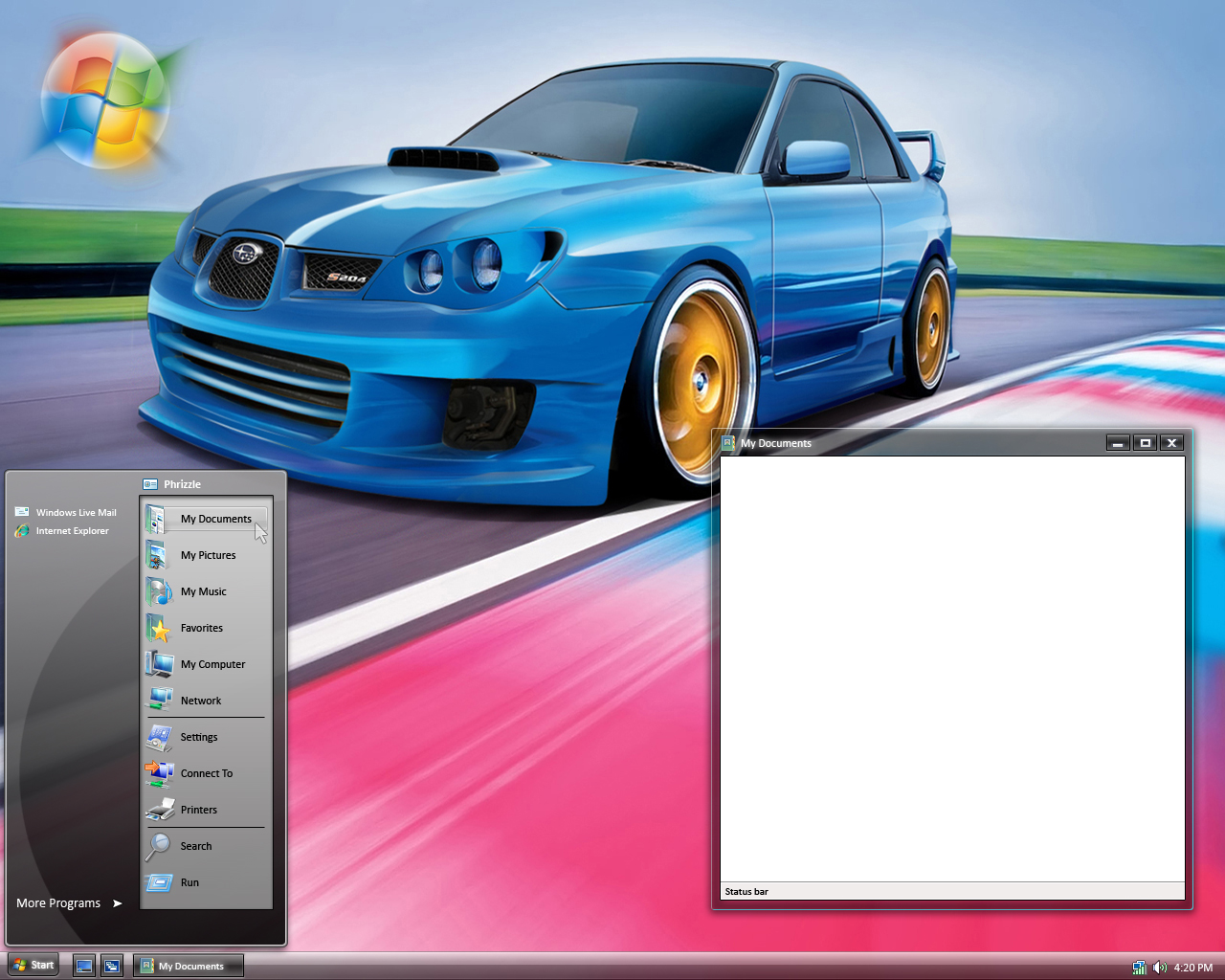The height and width of the screenshot is (980, 1225).
Task: Click the Internet Explorer icon
Action: [22, 530]
